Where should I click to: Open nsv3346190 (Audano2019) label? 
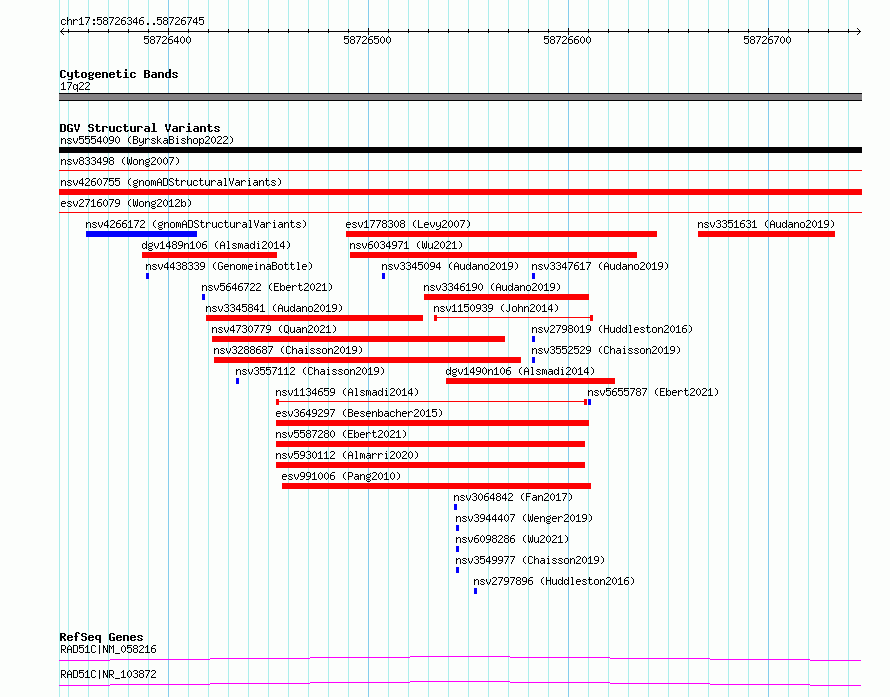click(x=492, y=287)
